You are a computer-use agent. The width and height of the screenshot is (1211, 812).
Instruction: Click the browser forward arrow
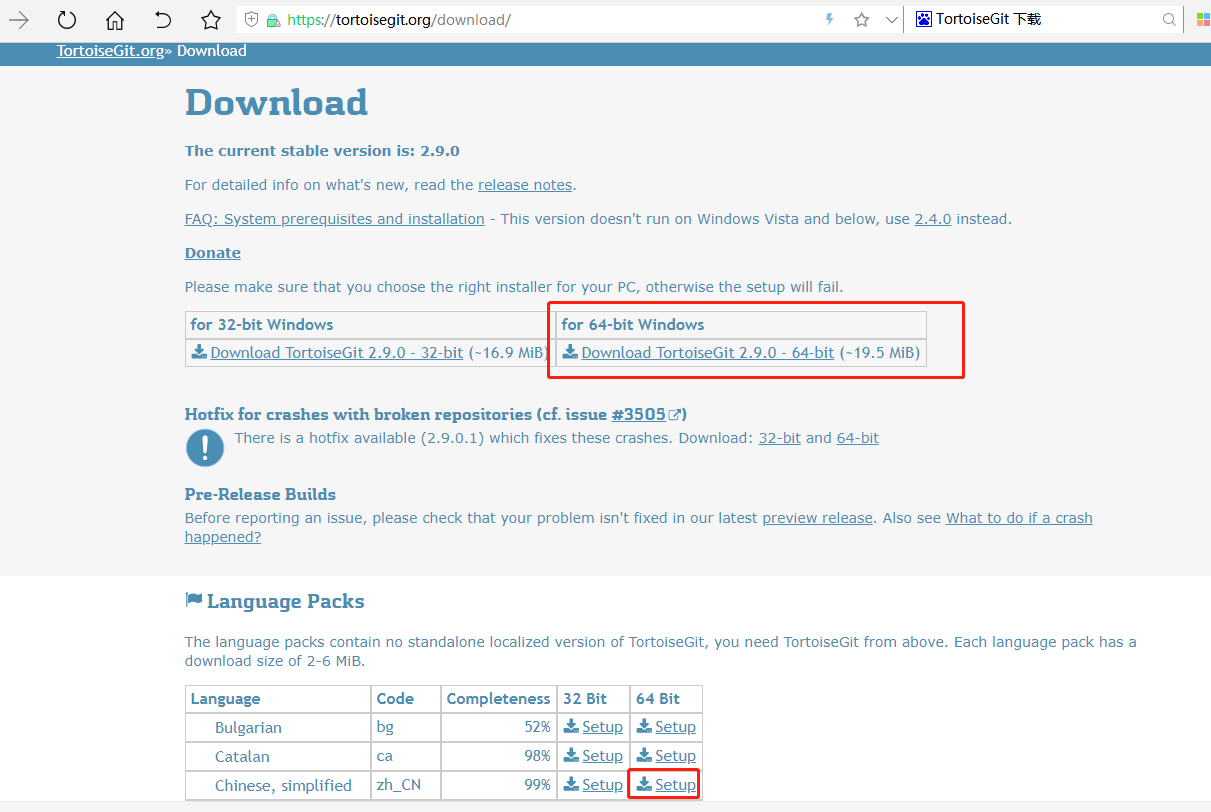click(x=19, y=19)
